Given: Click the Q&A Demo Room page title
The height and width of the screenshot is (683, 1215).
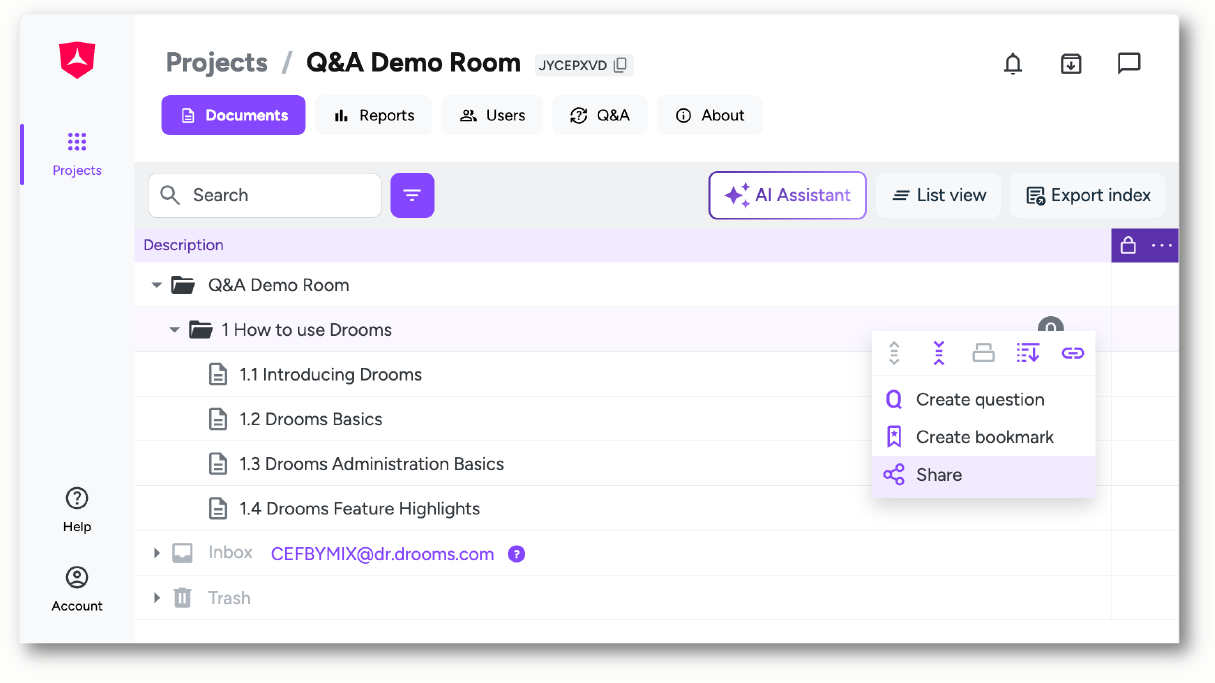Looking at the screenshot, I should pos(413,63).
